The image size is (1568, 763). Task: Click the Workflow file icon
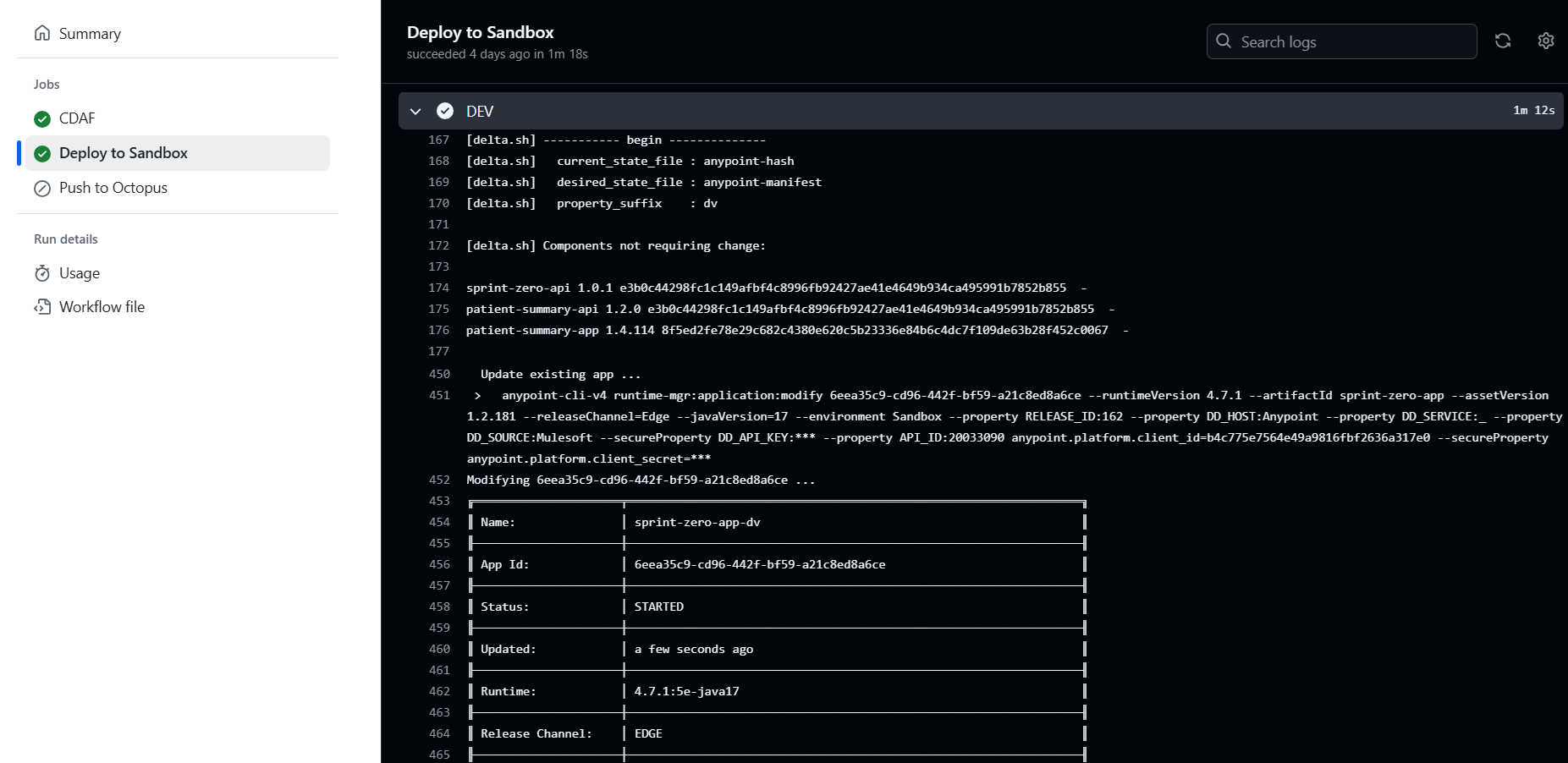[x=42, y=307]
